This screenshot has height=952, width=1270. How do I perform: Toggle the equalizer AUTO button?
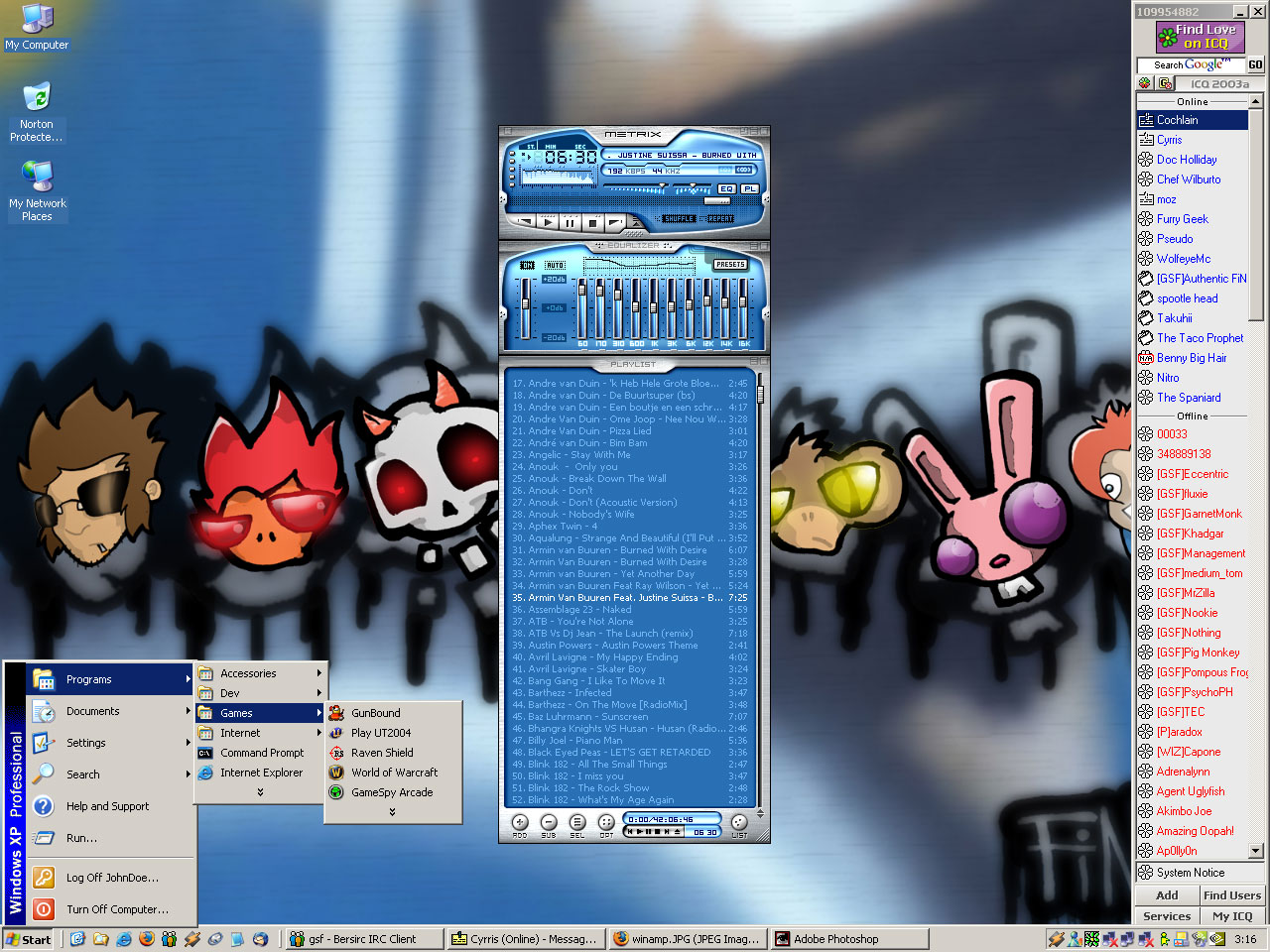tap(555, 265)
